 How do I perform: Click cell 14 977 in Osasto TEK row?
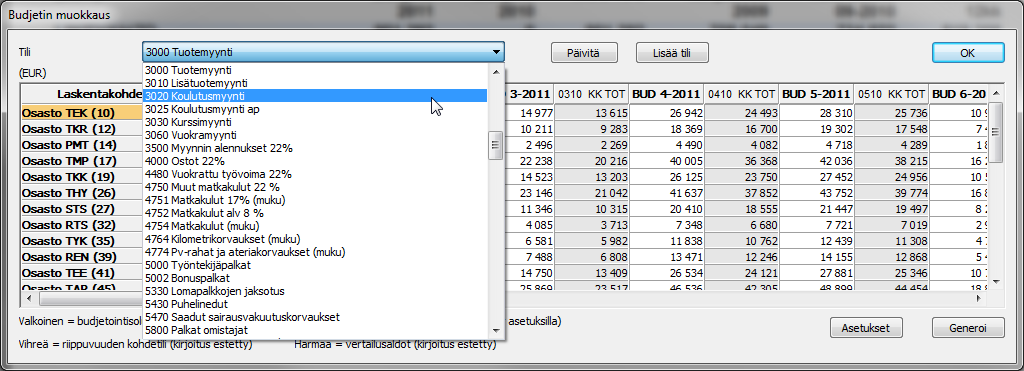(529, 112)
